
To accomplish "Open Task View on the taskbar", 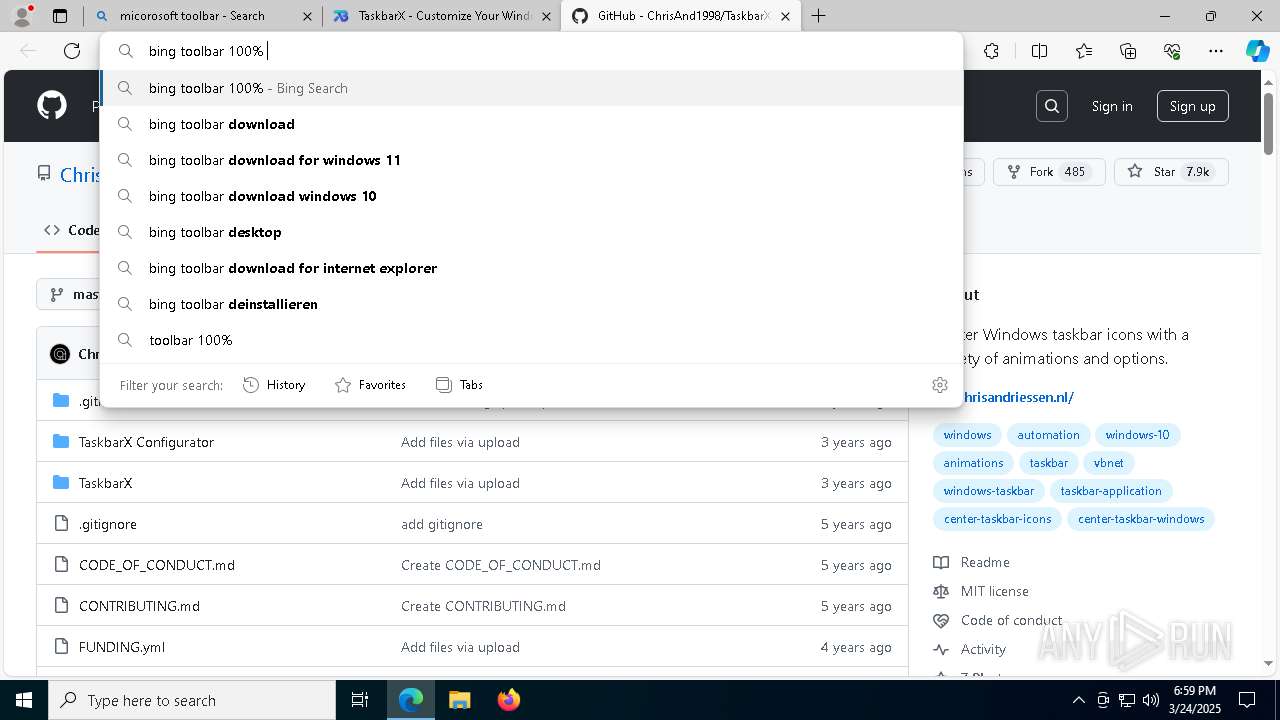I will [x=360, y=700].
